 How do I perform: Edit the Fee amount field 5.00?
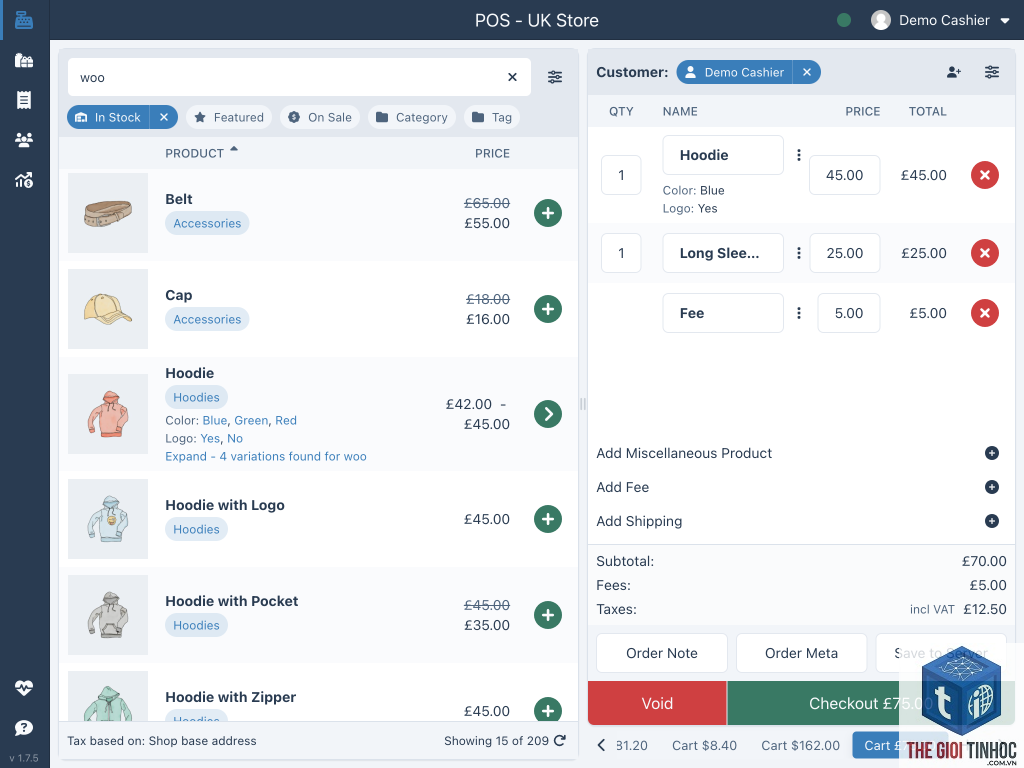pyautogui.click(x=849, y=313)
